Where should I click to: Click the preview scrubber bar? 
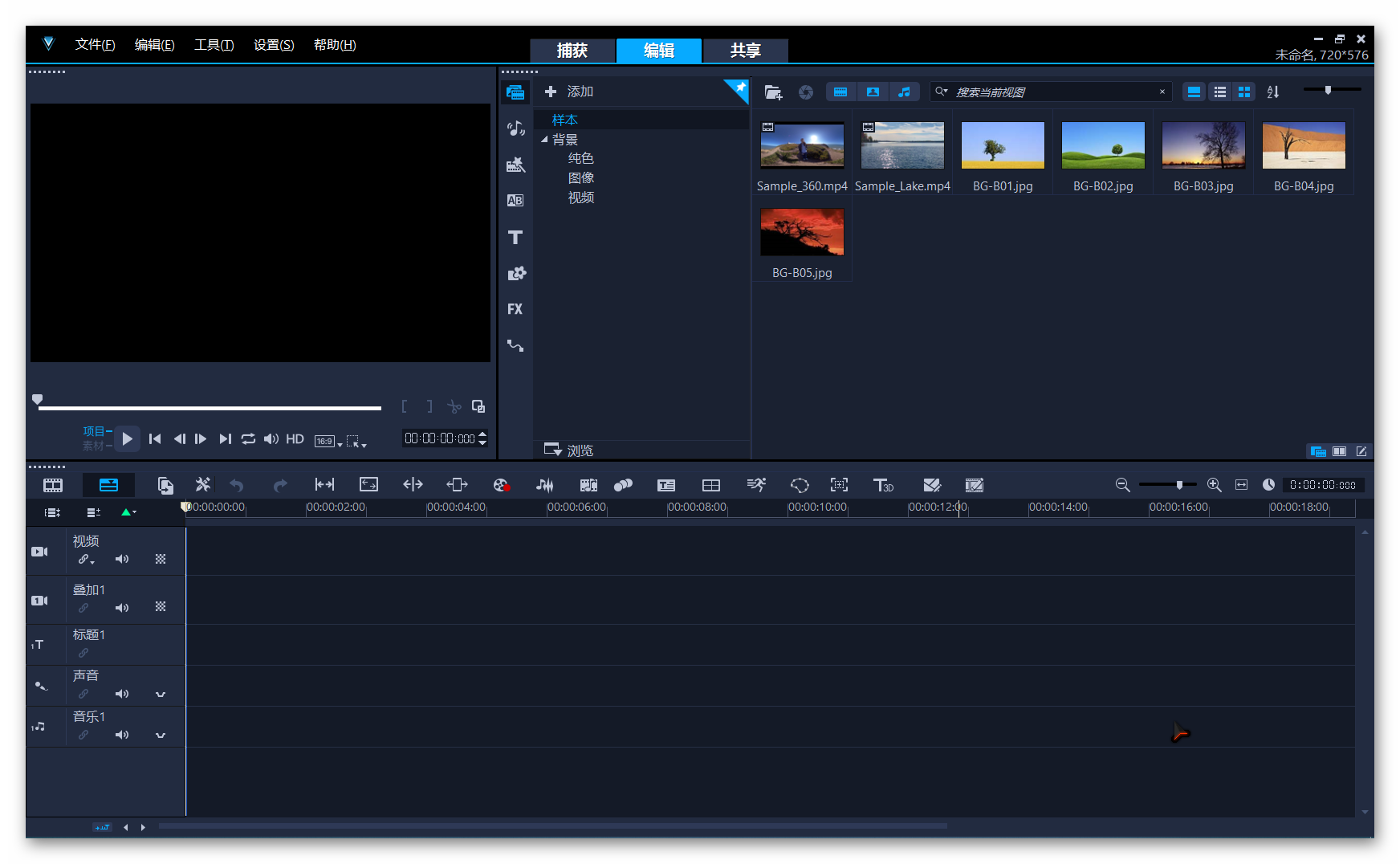click(x=210, y=408)
